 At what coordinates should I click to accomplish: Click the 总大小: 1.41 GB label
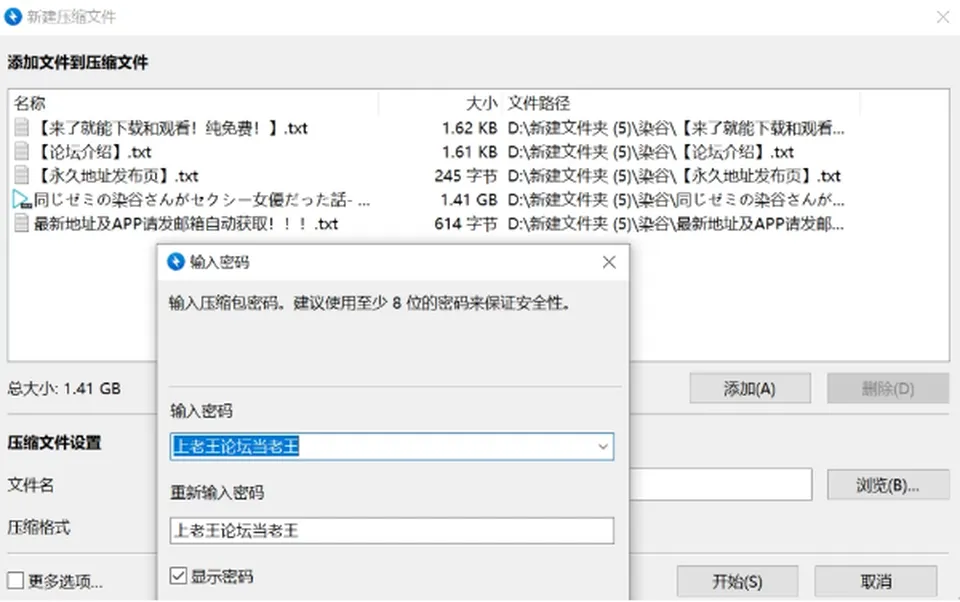pyautogui.click(x=64, y=388)
